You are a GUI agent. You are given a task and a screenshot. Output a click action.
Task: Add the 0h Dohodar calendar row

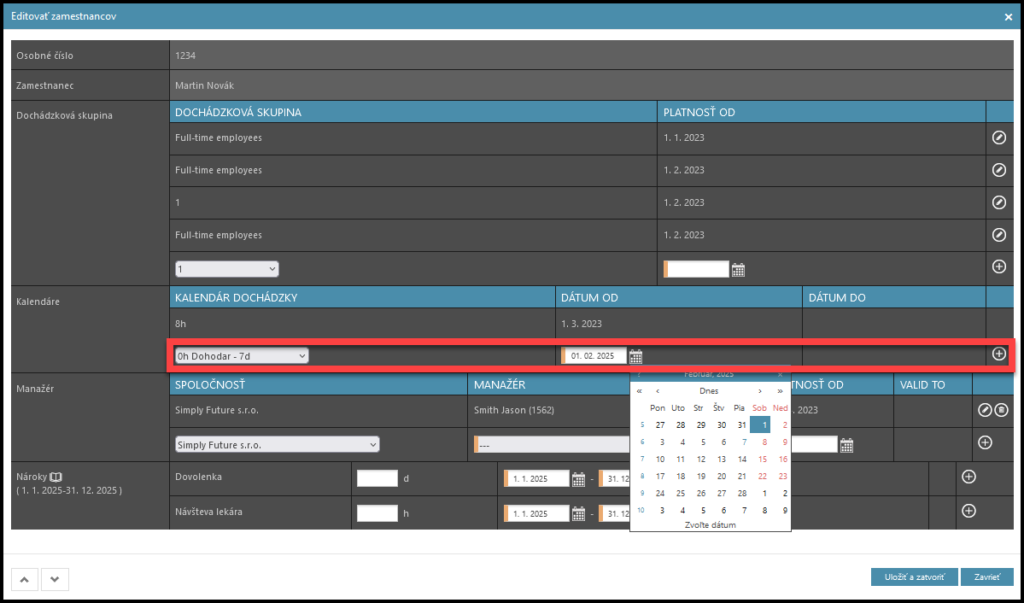tap(998, 354)
